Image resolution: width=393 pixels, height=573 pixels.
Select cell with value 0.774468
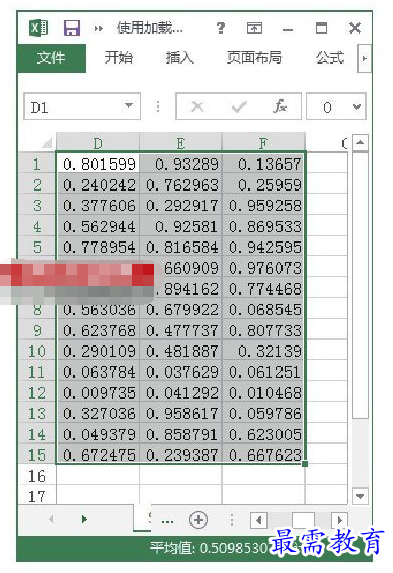click(x=263, y=289)
